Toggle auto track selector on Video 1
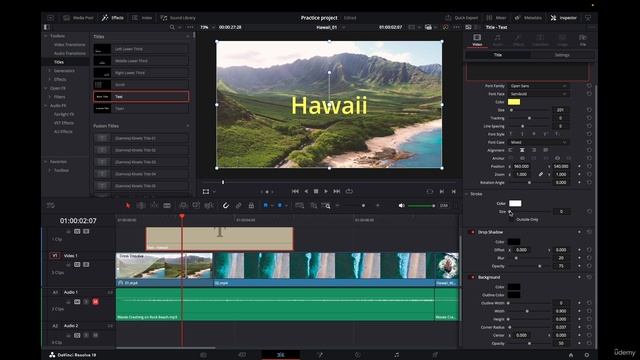640x360 pixels. [77, 264]
